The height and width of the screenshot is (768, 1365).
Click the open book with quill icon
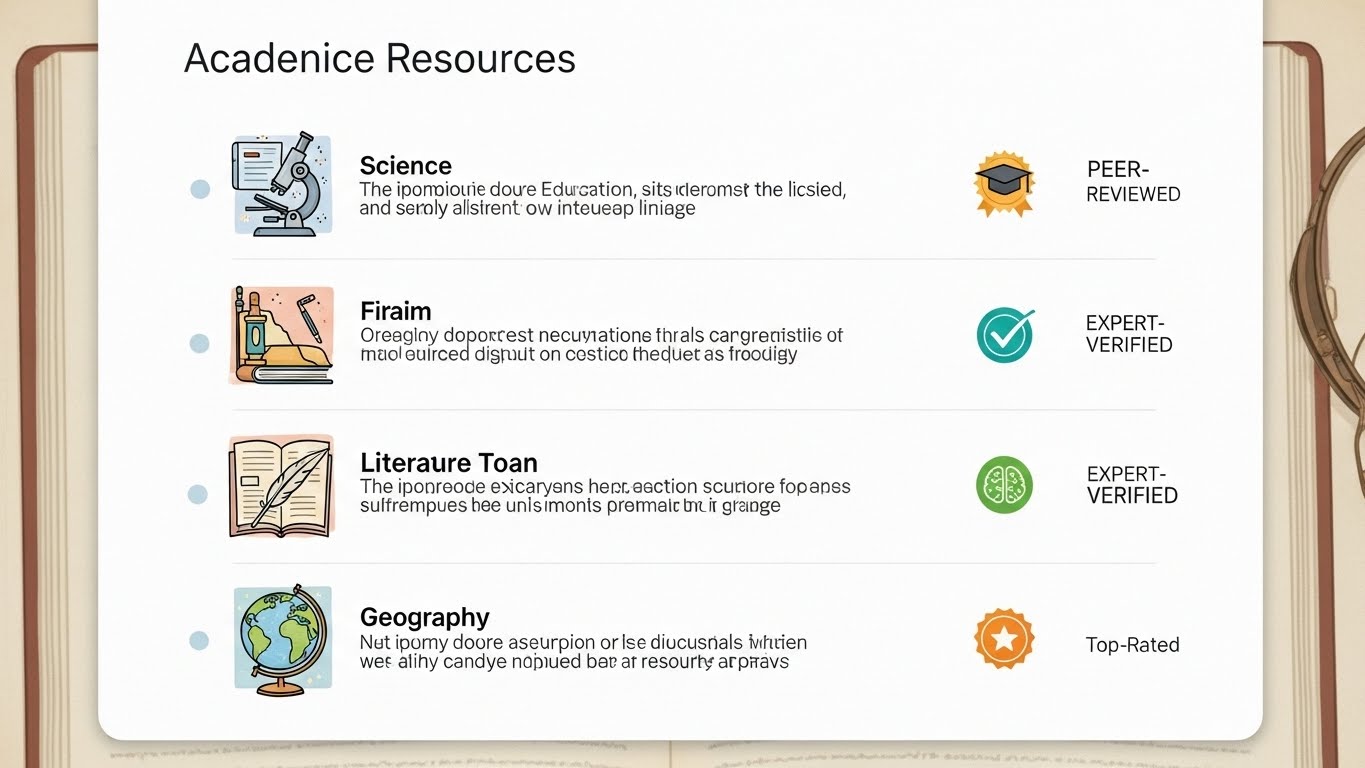(281, 486)
